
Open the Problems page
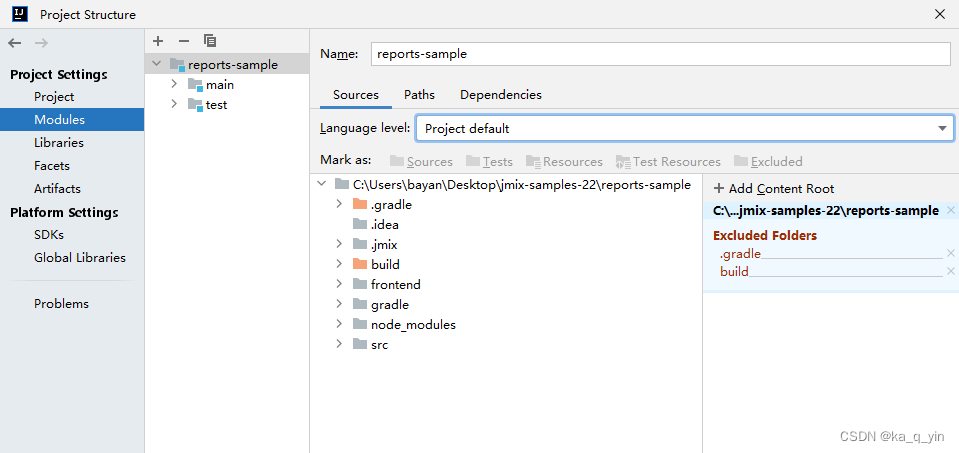click(x=61, y=304)
